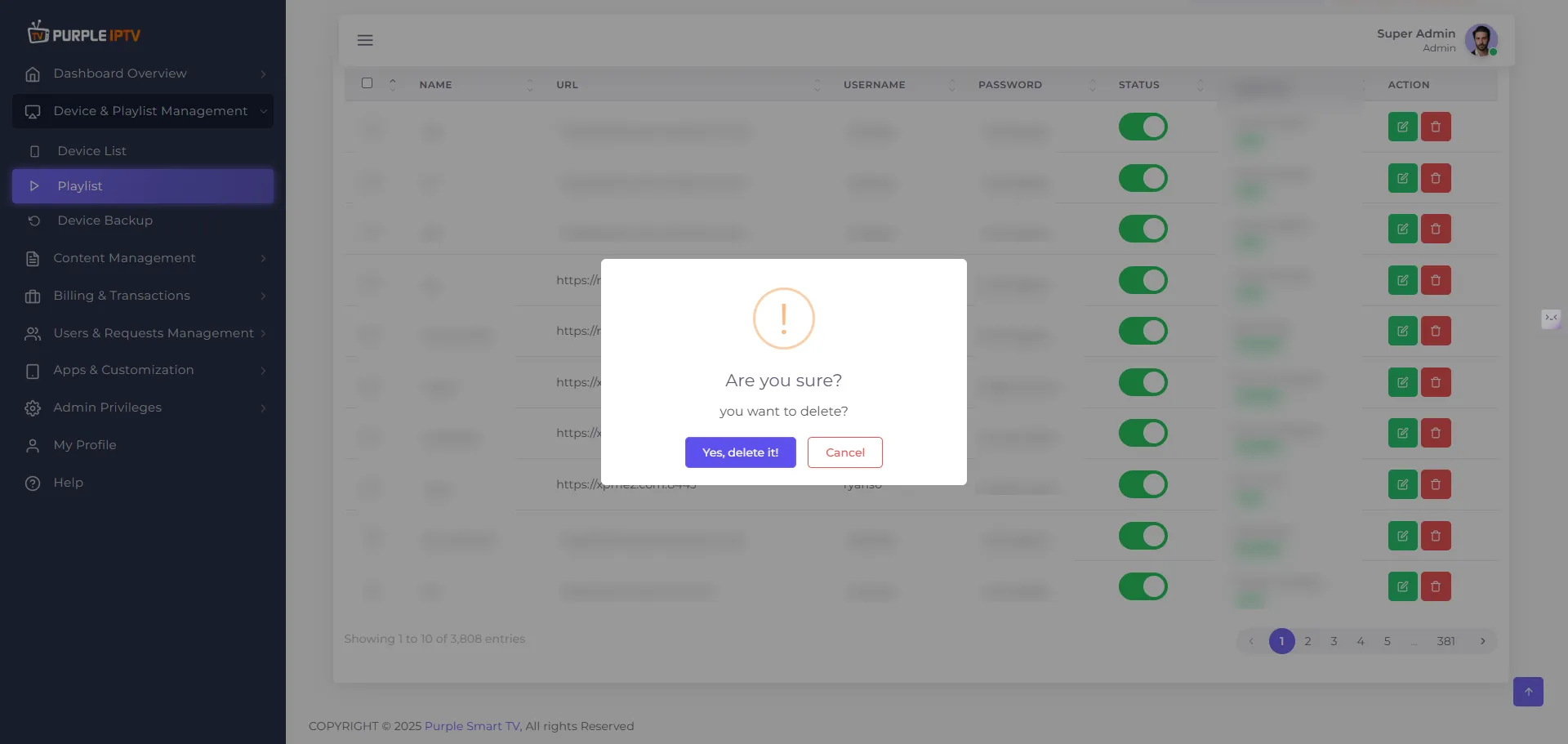Expand the Billing & Transactions chevron
Screen dimensions: 1568x744
coord(263,296)
